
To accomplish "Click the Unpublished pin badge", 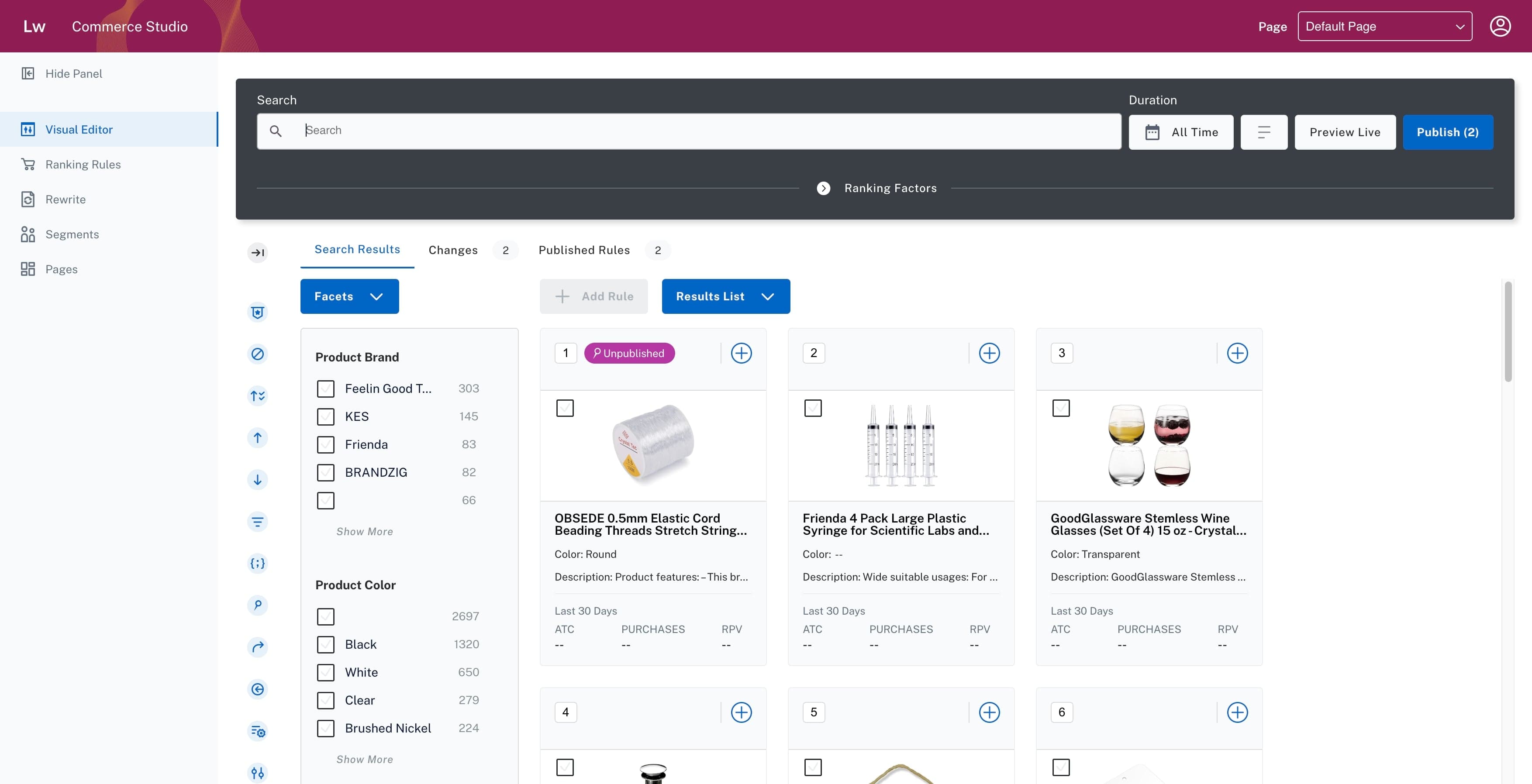I will (629, 353).
